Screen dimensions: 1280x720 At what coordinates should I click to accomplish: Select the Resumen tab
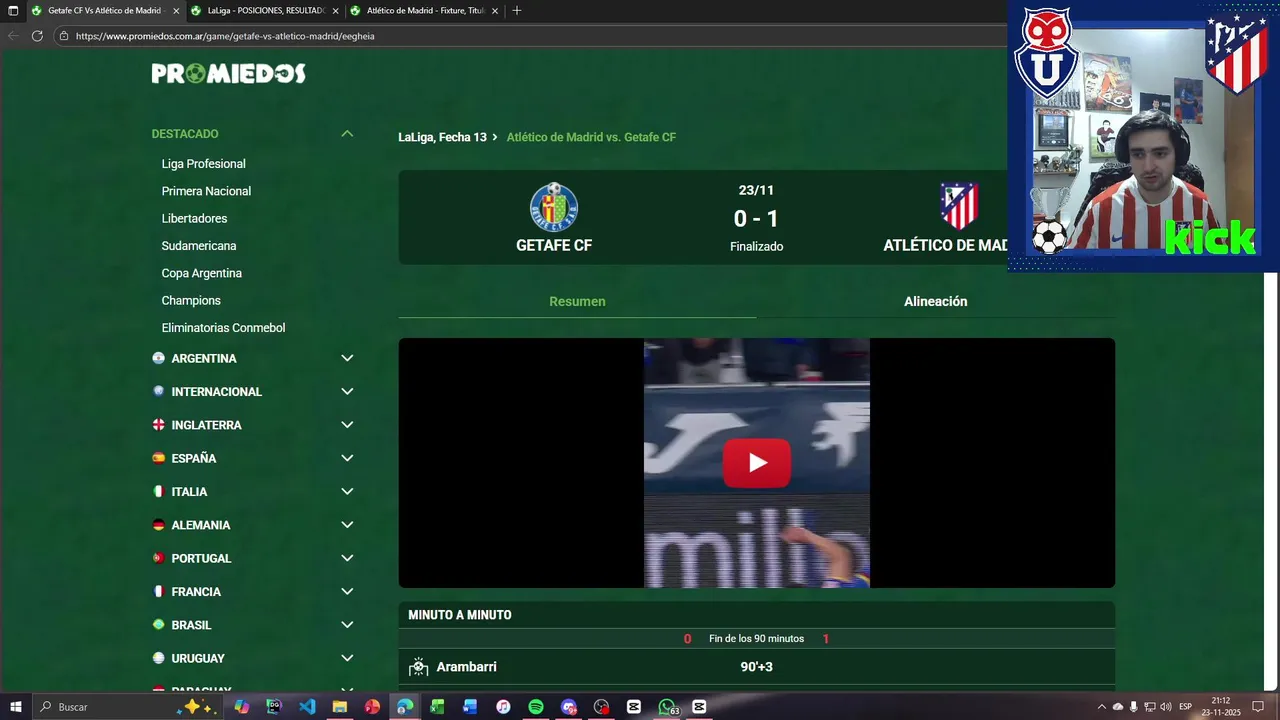577,301
